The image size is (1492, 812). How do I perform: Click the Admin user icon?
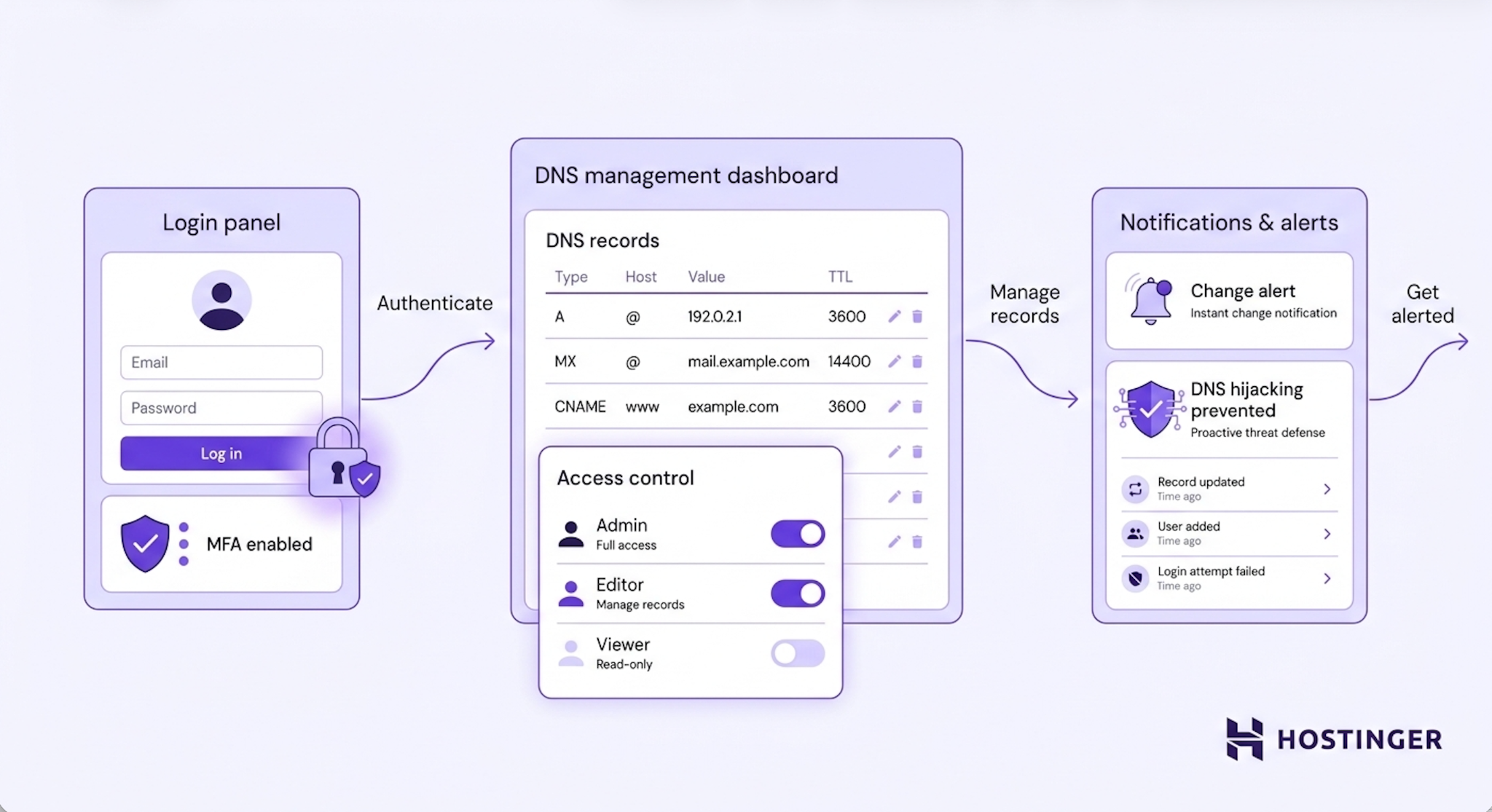pyautogui.click(x=571, y=534)
